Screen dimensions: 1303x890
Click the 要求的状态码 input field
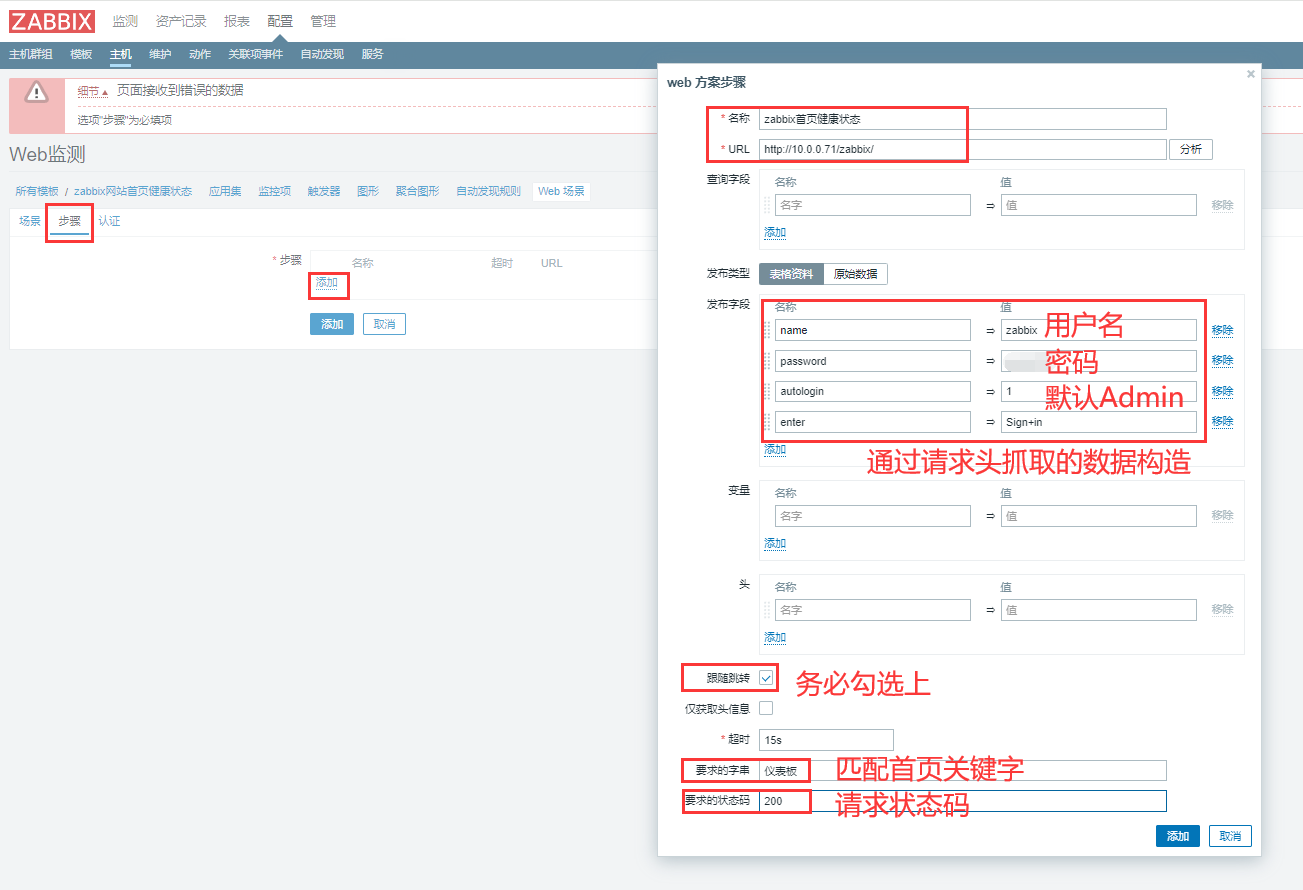963,801
